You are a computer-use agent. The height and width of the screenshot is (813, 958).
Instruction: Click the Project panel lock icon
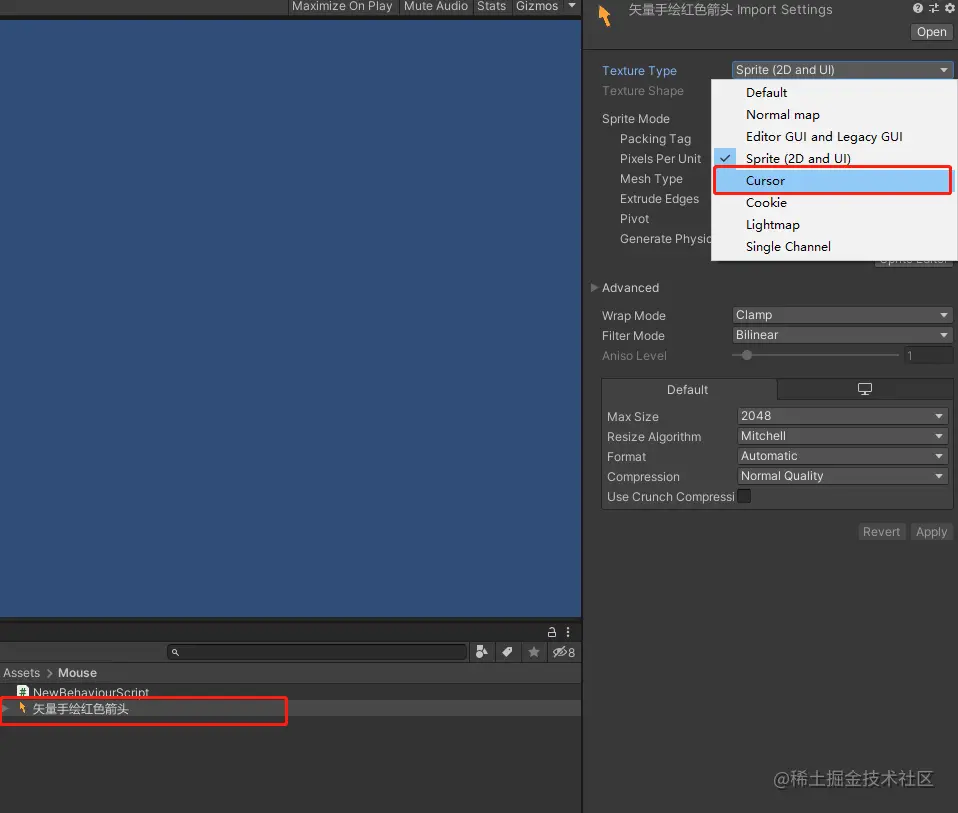click(552, 632)
